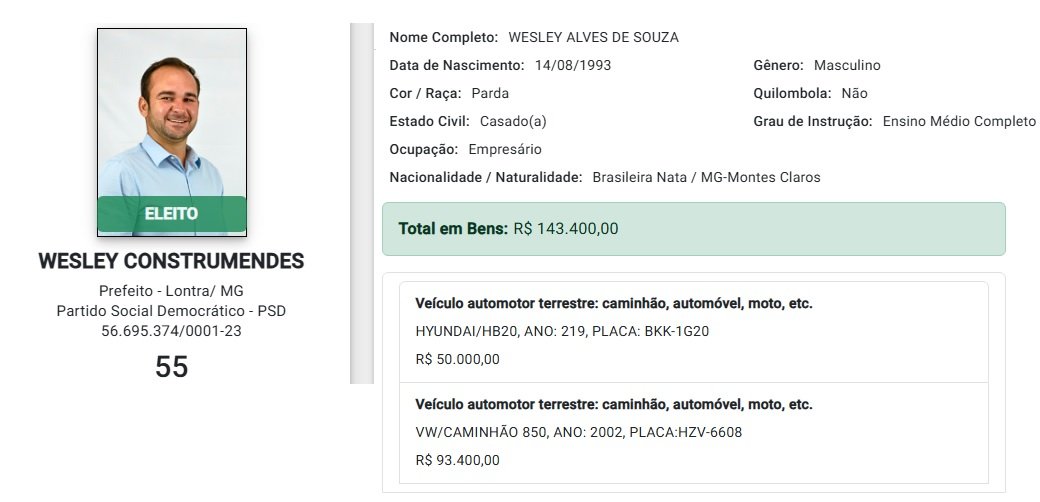Click the full name WESLEY ALVES DE SOUZA
The image size is (1040, 502).
click(x=593, y=38)
